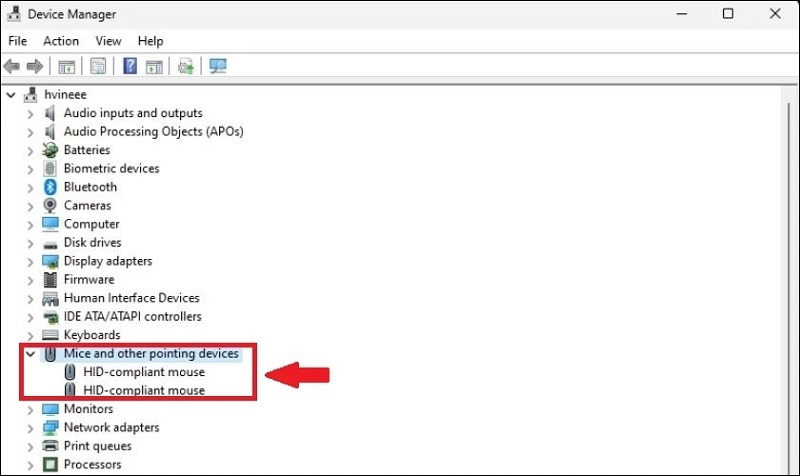800x476 pixels.
Task: Expand the Display adapters chevron
Action: [x=30, y=262]
